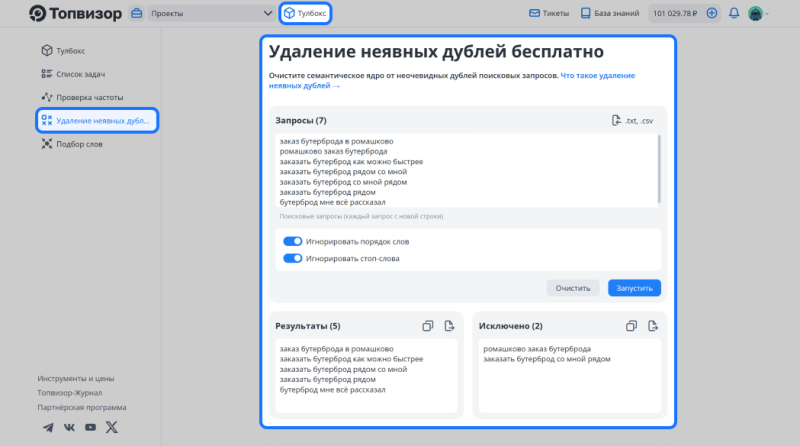Screen dimensions: 800x446
Task: Expand the Проекты dropdown
Action: (x=211, y=13)
